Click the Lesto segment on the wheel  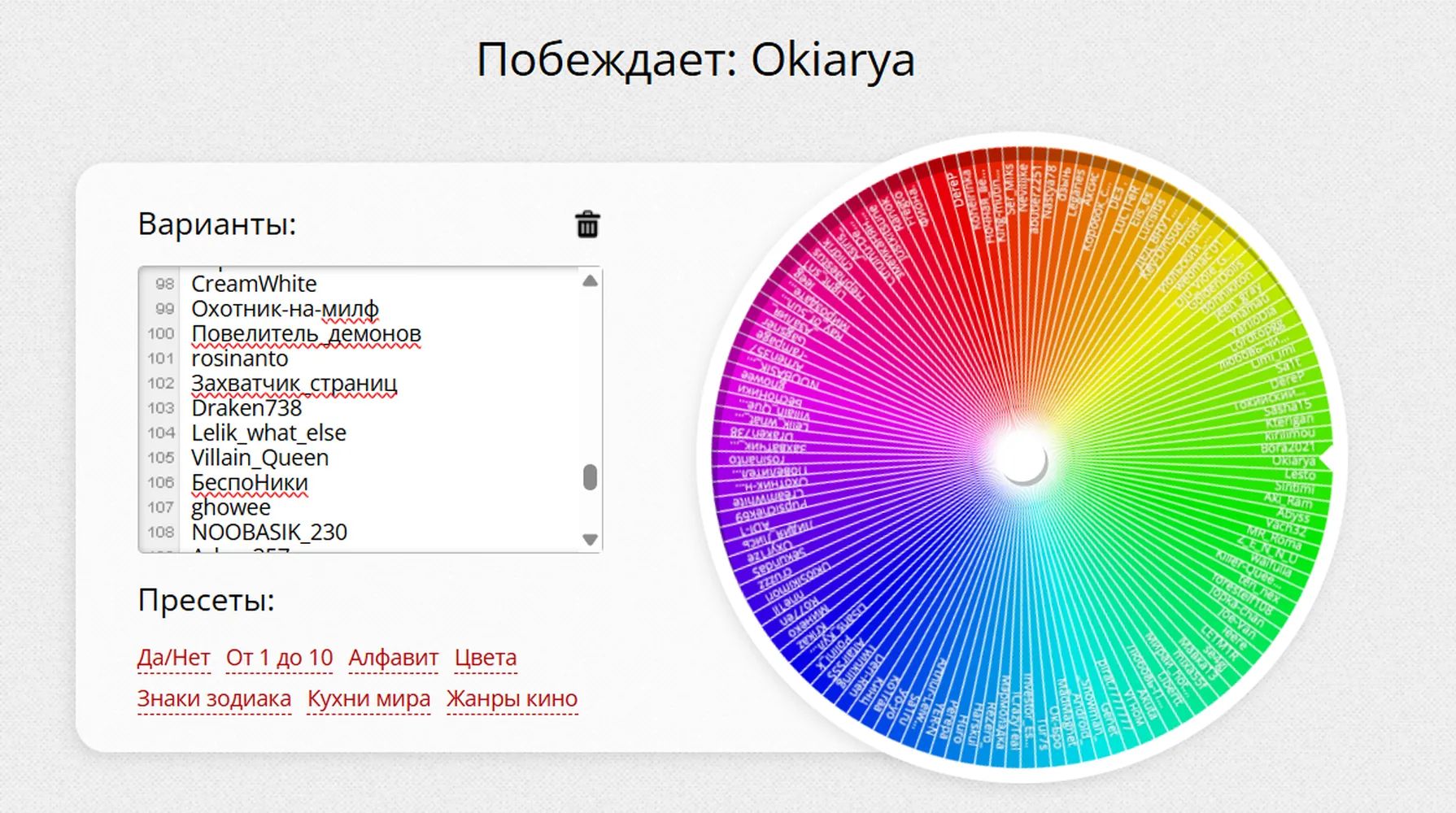[1299, 474]
